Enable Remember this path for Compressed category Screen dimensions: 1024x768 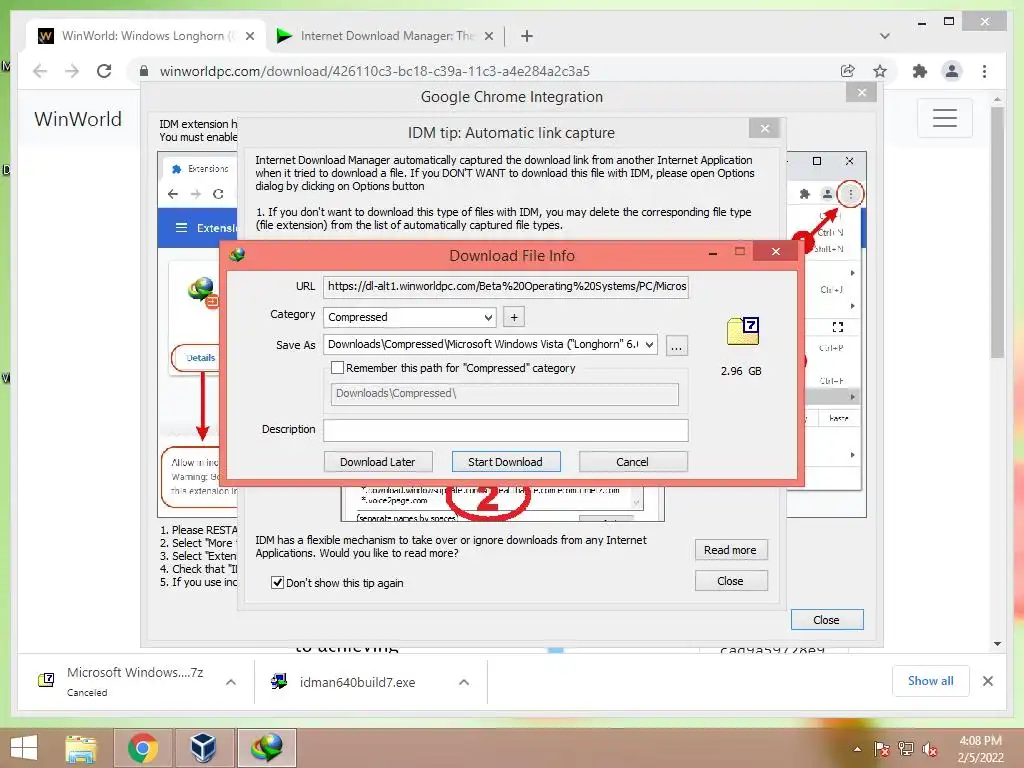click(x=338, y=368)
